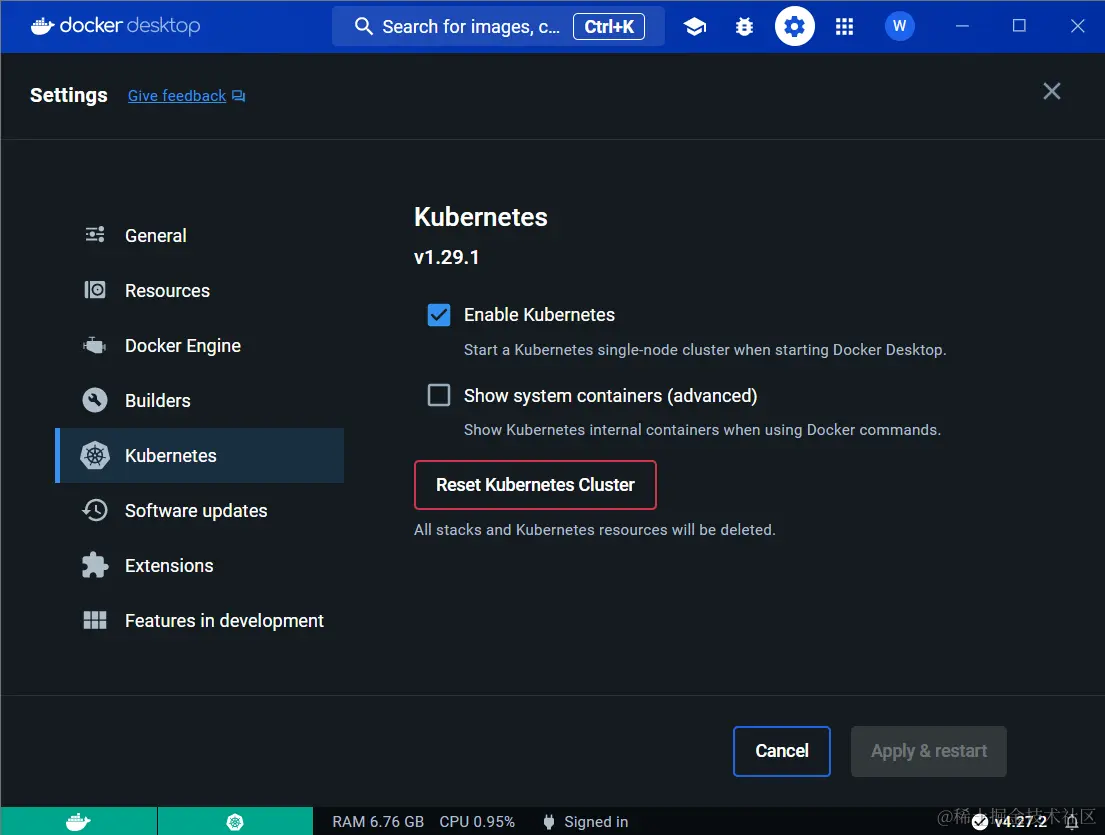Close the Settings panel with X

click(1051, 91)
